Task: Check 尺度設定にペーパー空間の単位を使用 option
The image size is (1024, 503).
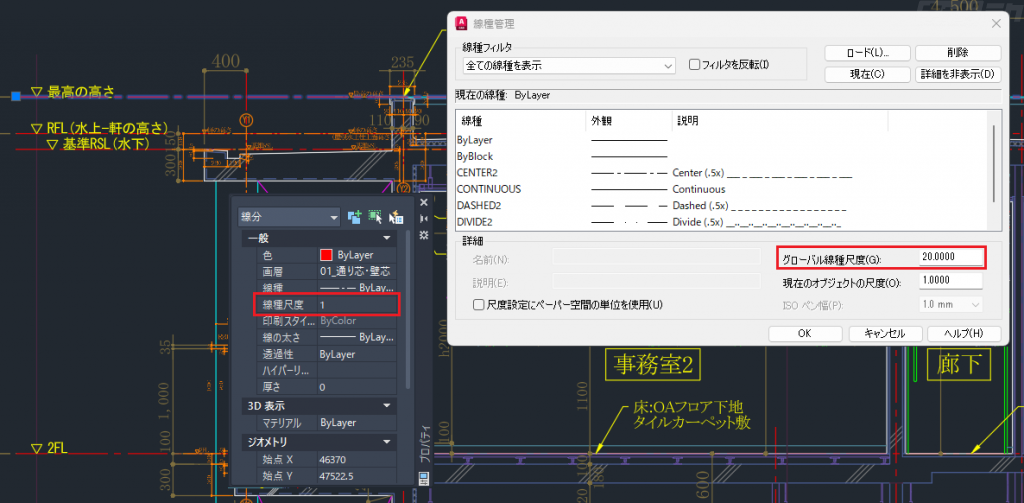Action: [x=478, y=304]
